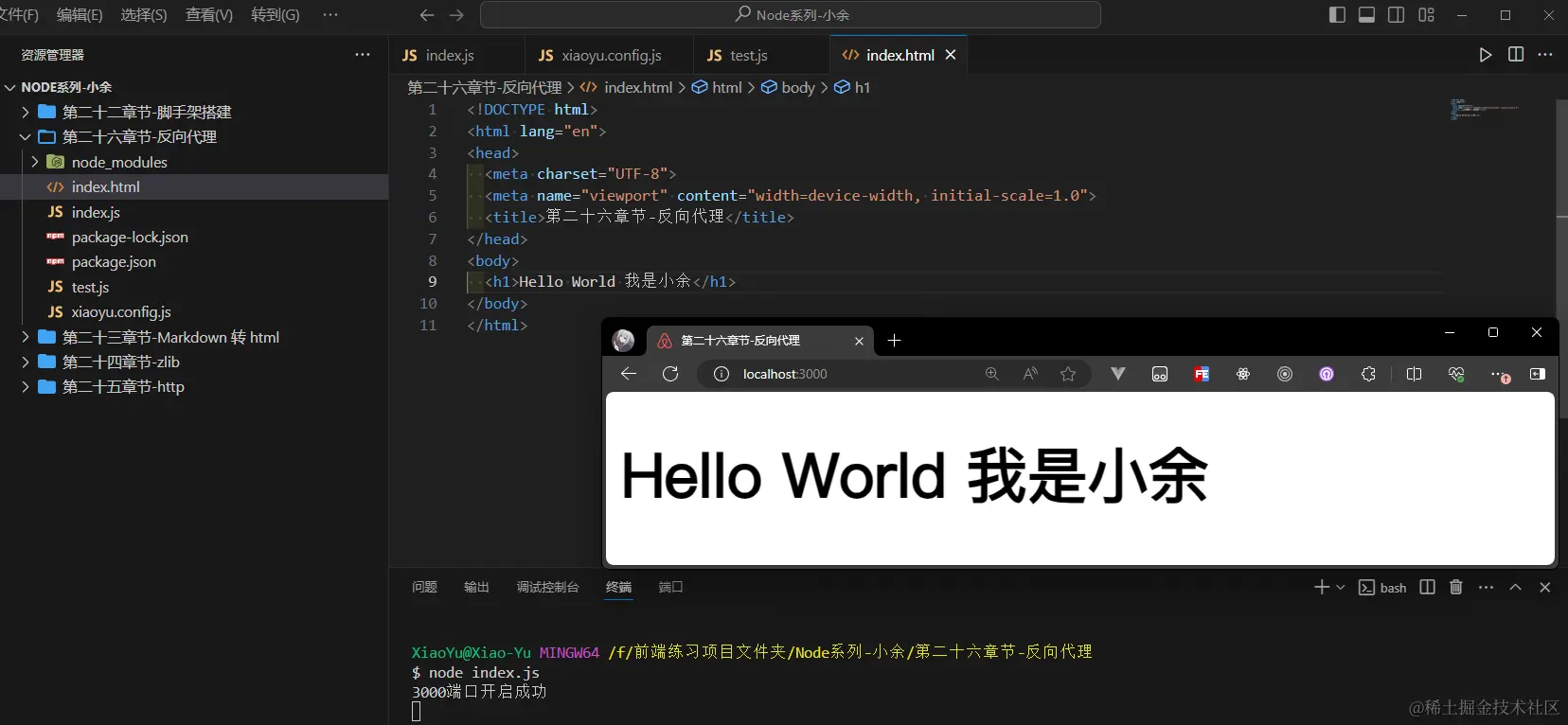Viewport: 1568px width, 725px height.
Task: Open the 查看(V) menu
Action: [x=209, y=15]
